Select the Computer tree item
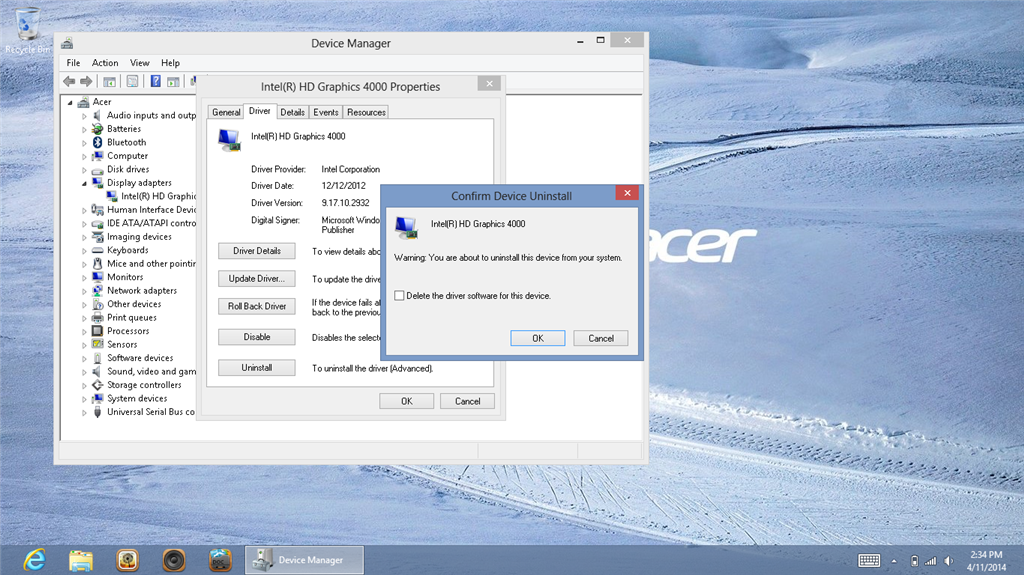The width and height of the screenshot is (1024, 575). coord(127,156)
